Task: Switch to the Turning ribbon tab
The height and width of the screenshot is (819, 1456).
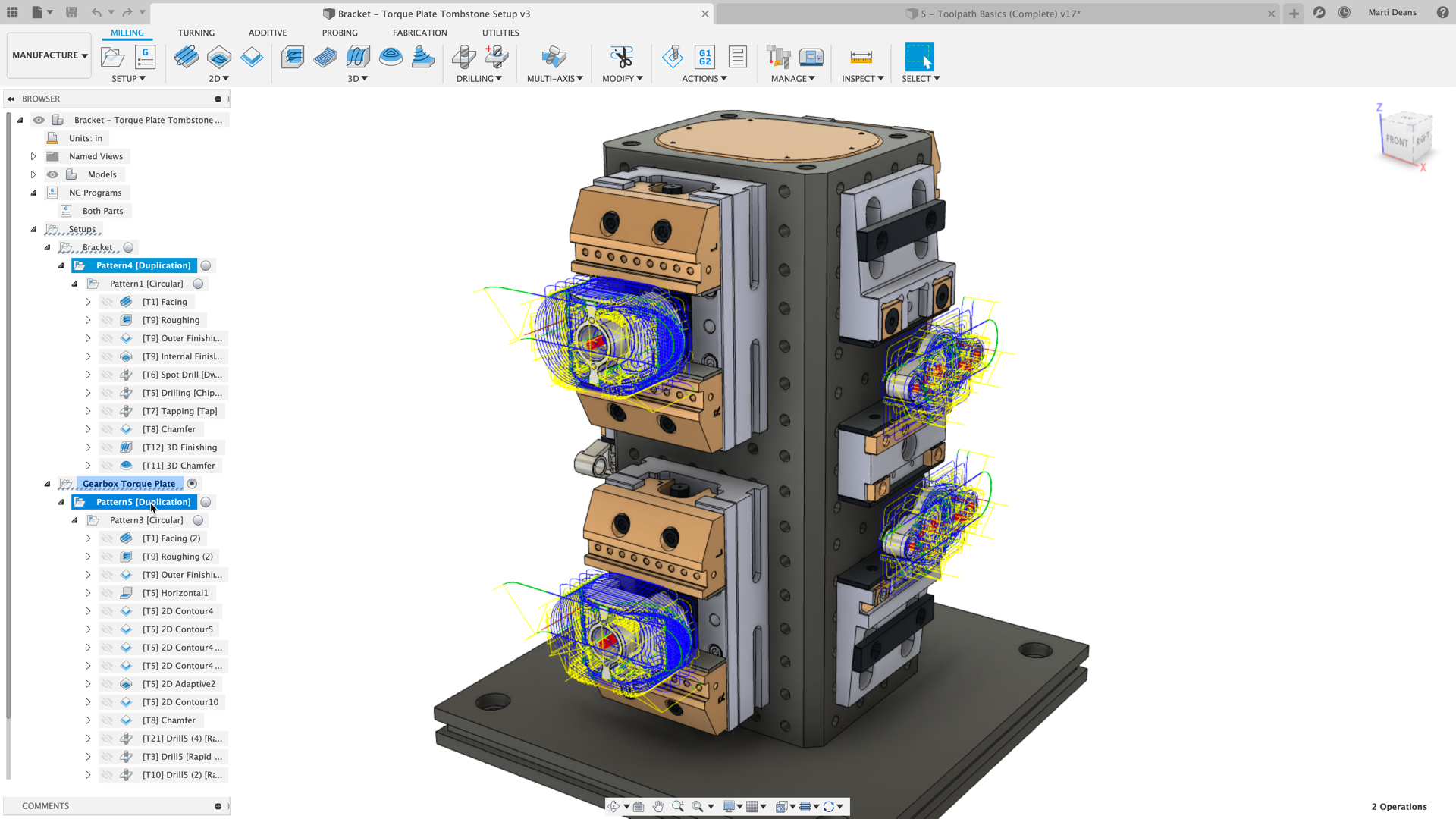Action: (x=196, y=32)
